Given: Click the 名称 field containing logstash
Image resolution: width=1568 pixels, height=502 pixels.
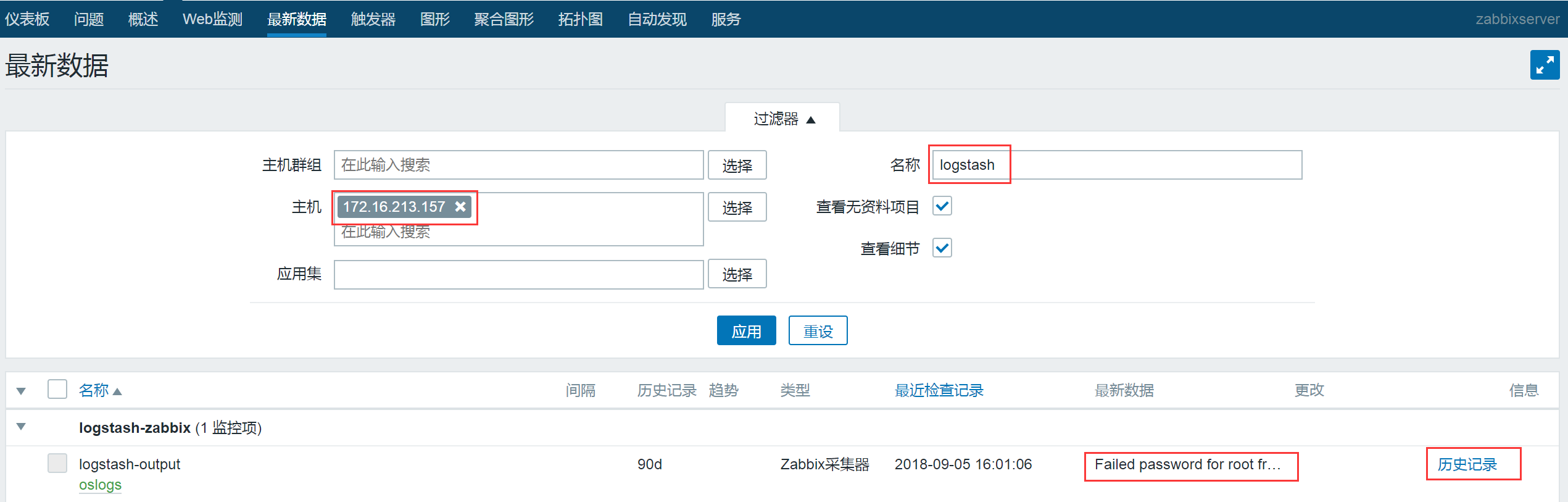Looking at the screenshot, I should 1117,165.
